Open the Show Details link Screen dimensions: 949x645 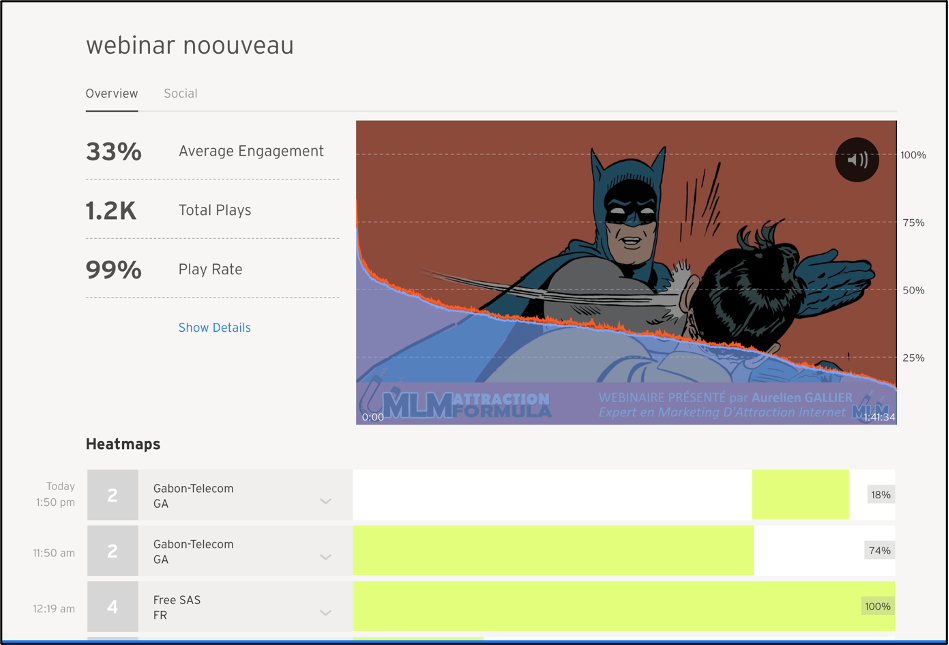click(214, 327)
